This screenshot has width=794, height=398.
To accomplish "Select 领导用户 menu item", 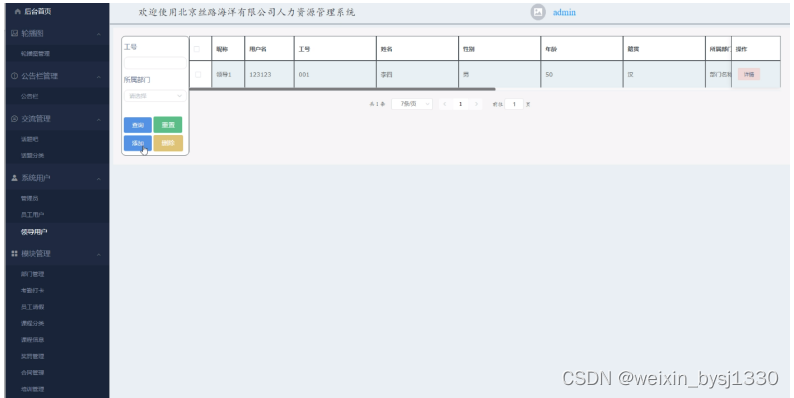I will click(34, 232).
